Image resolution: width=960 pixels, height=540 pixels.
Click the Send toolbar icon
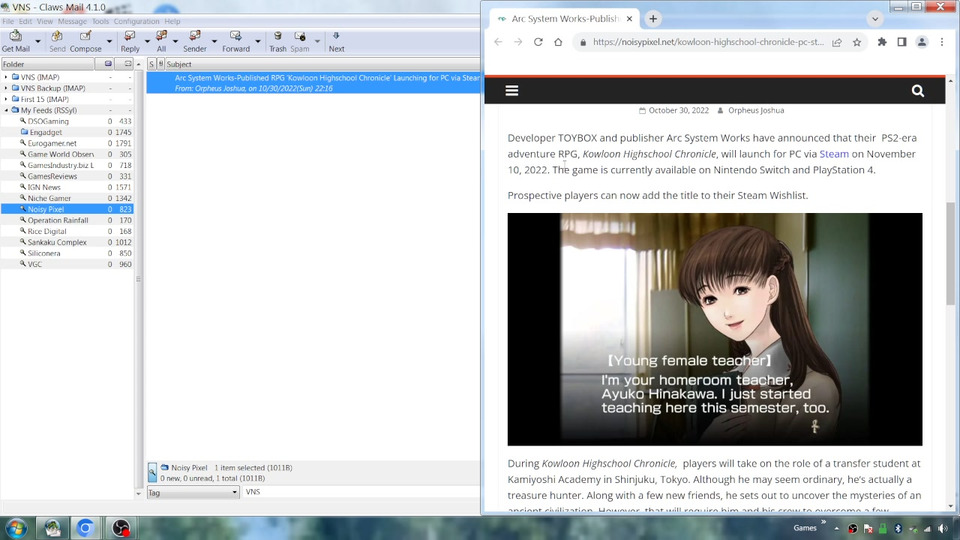57,41
